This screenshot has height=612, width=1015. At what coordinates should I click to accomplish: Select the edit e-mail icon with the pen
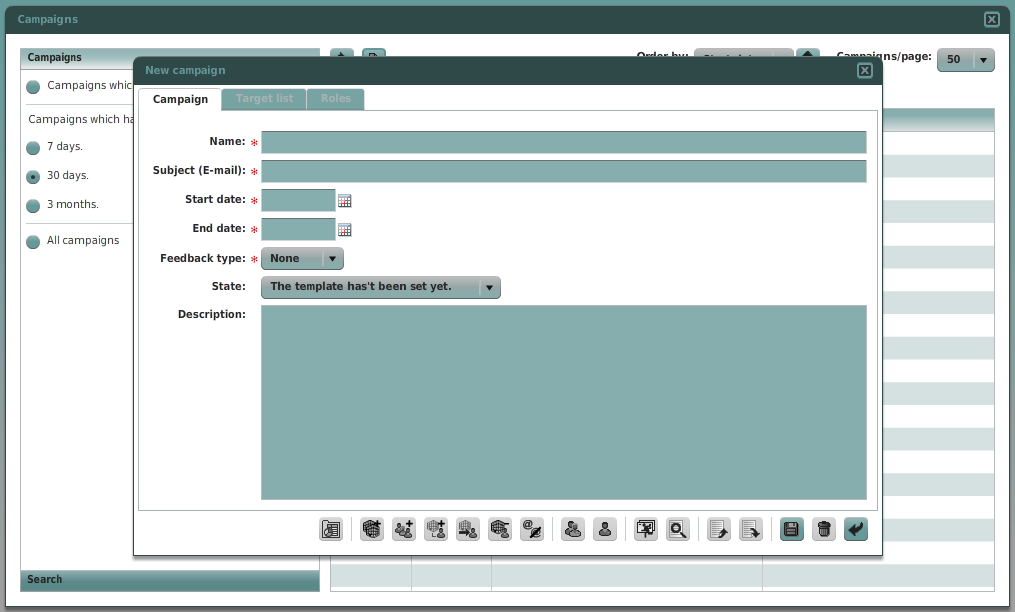click(532, 529)
